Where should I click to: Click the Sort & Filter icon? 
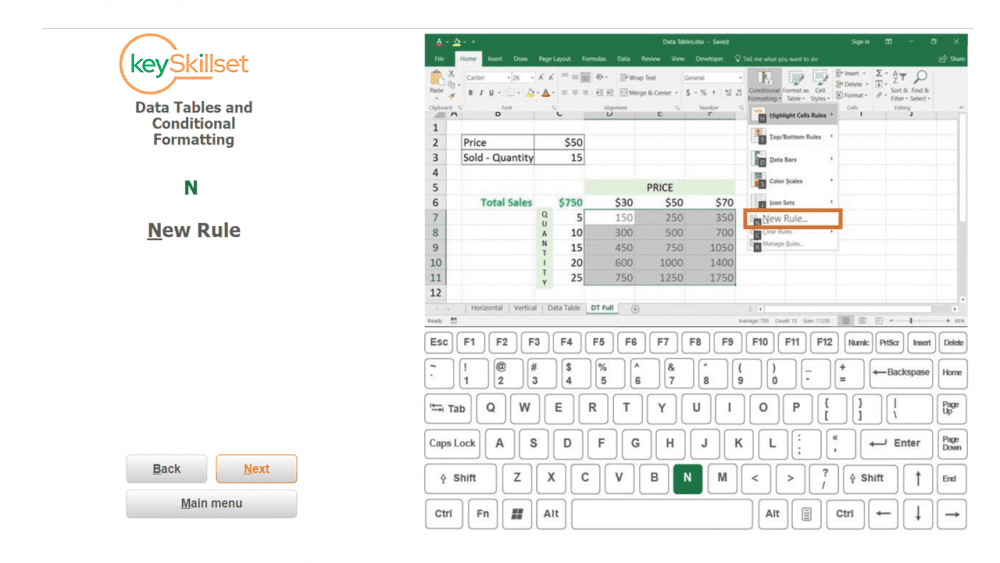898,78
